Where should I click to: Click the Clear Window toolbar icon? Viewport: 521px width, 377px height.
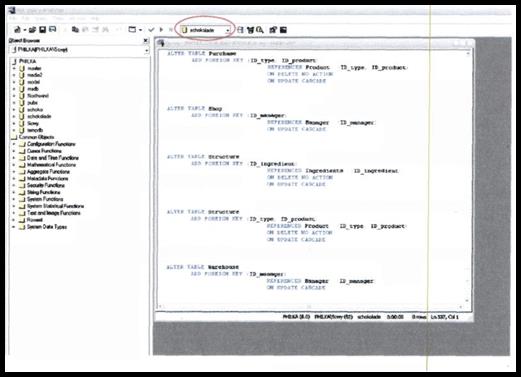95,30
